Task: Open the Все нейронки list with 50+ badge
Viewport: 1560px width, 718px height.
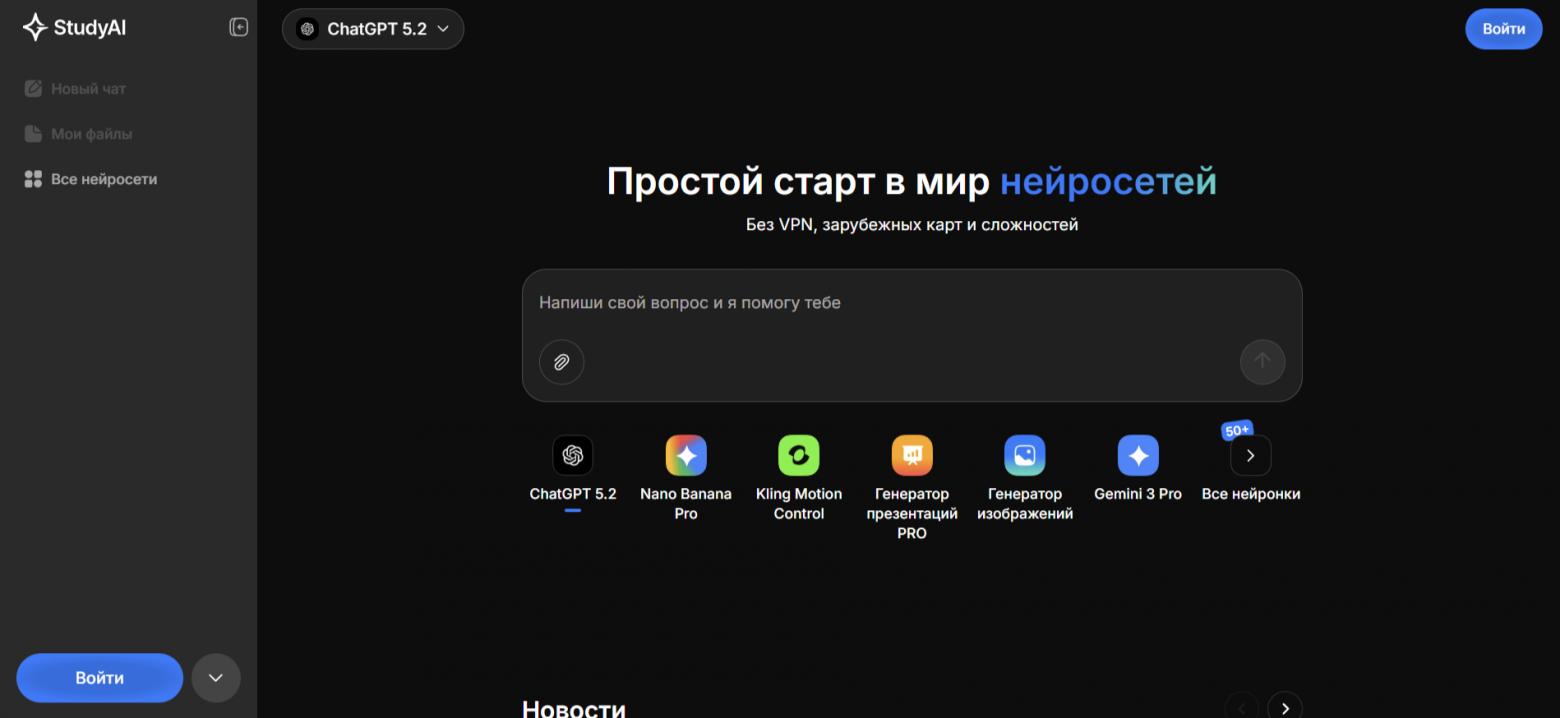Action: point(1250,455)
